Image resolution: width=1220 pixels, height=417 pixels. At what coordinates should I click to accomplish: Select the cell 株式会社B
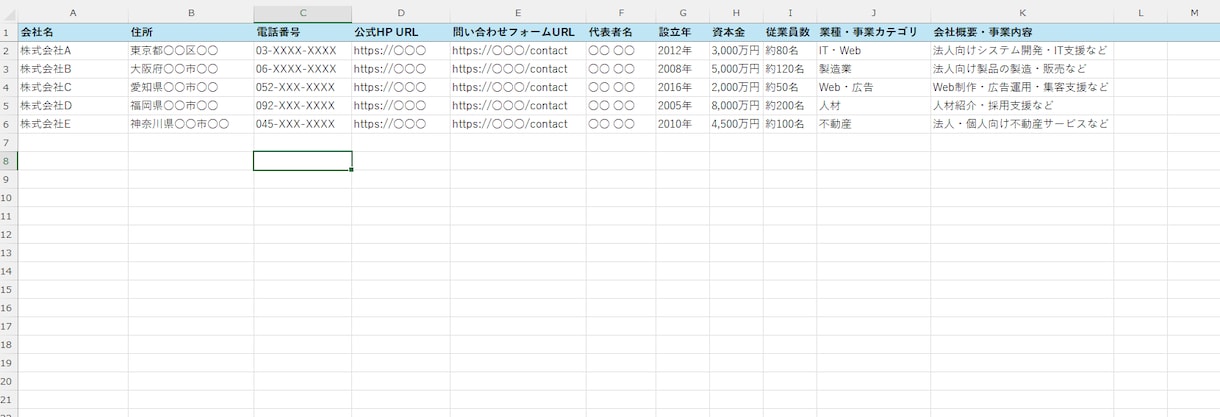coord(73,69)
